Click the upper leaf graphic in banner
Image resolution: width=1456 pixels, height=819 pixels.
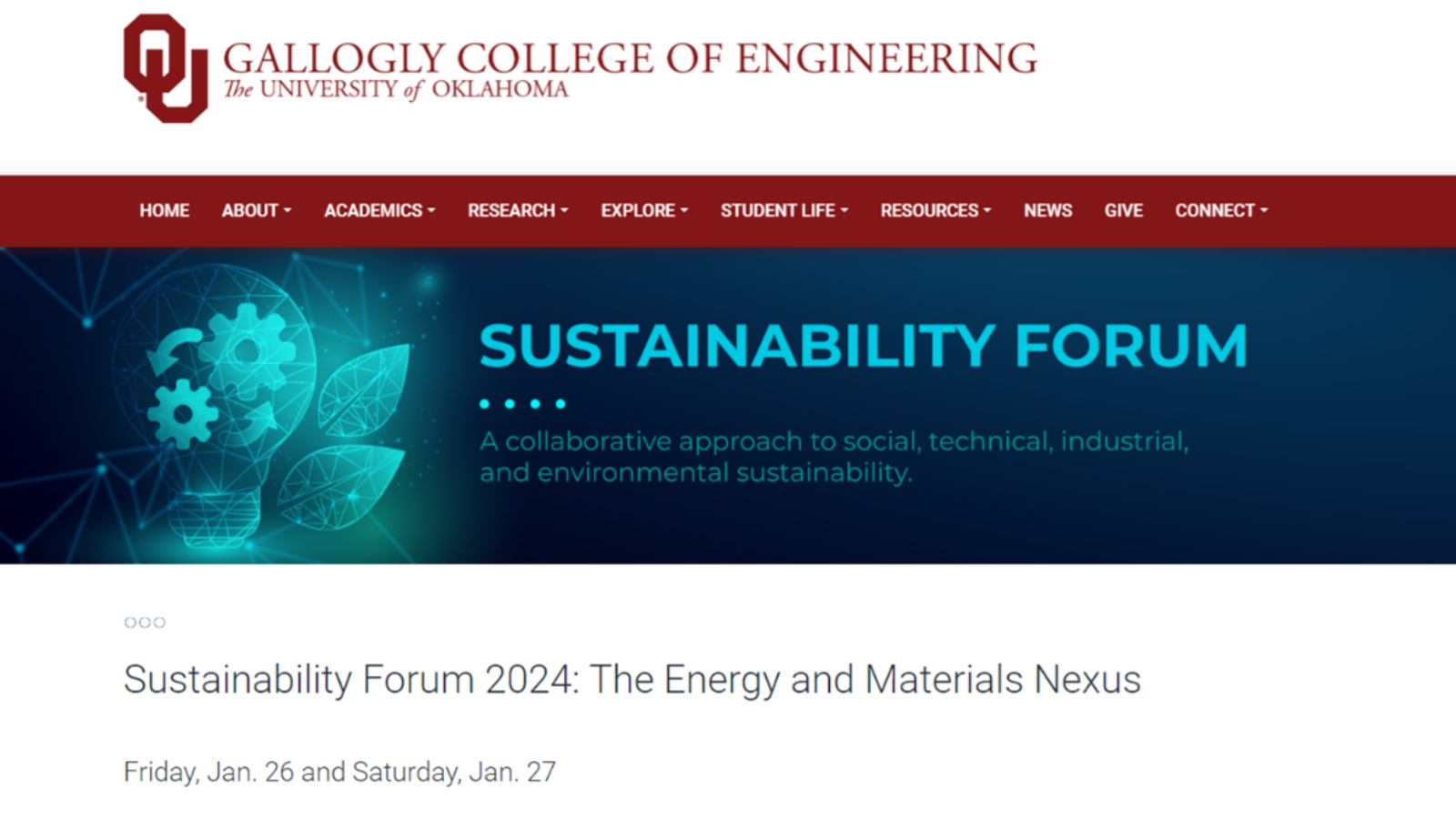[364, 389]
